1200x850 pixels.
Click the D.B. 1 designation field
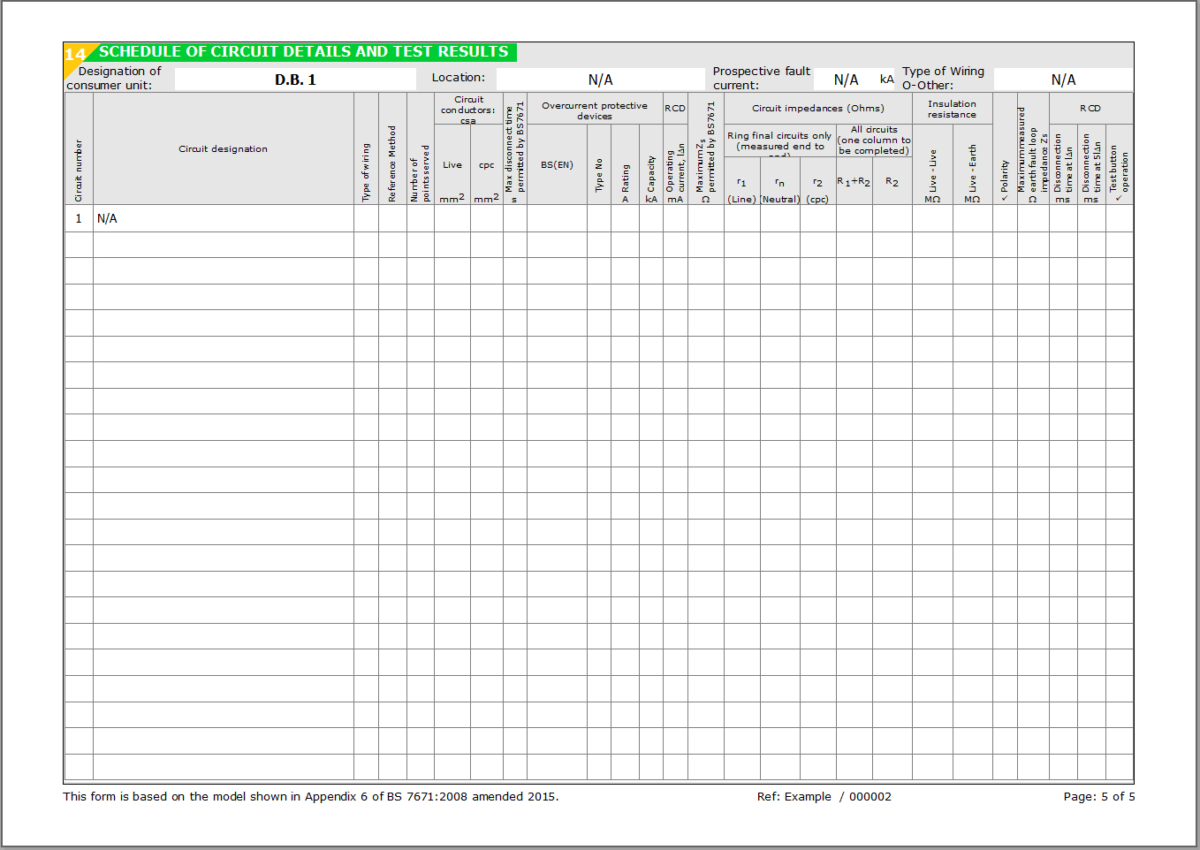(x=296, y=78)
